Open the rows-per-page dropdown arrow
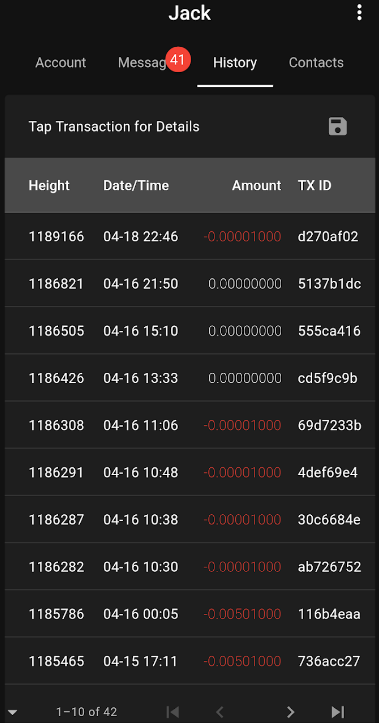This screenshot has height=723, width=379. tap(12, 712)
